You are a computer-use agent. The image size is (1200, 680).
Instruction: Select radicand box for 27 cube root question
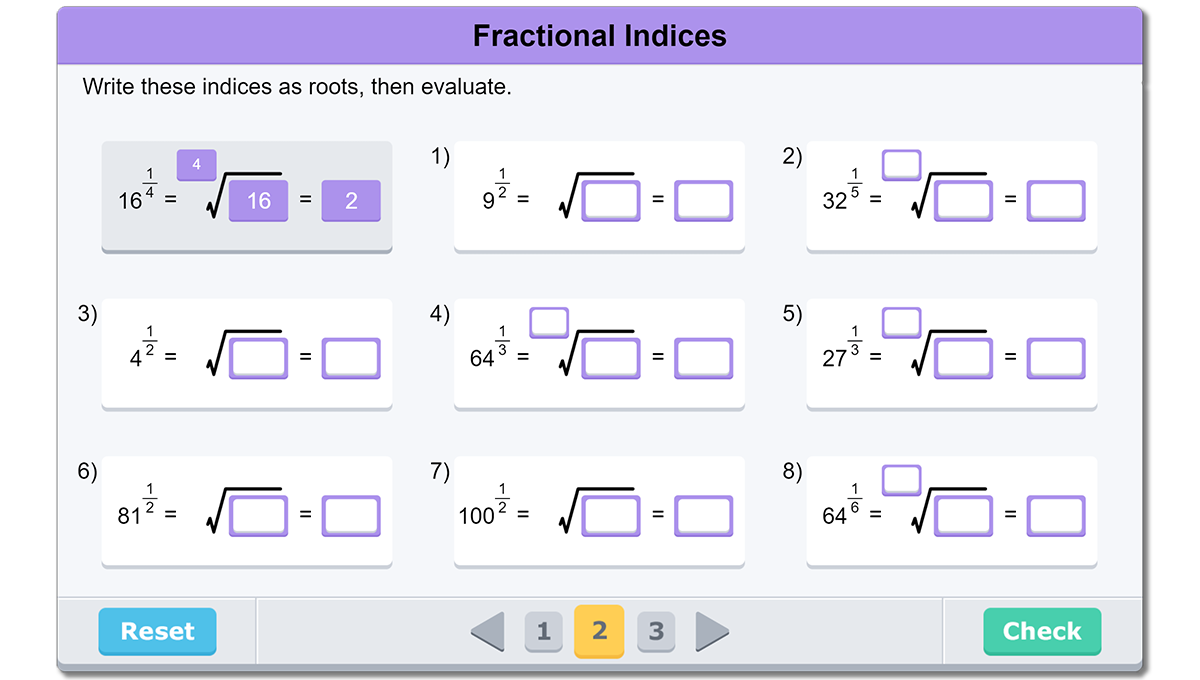click(x=963, y=359)
